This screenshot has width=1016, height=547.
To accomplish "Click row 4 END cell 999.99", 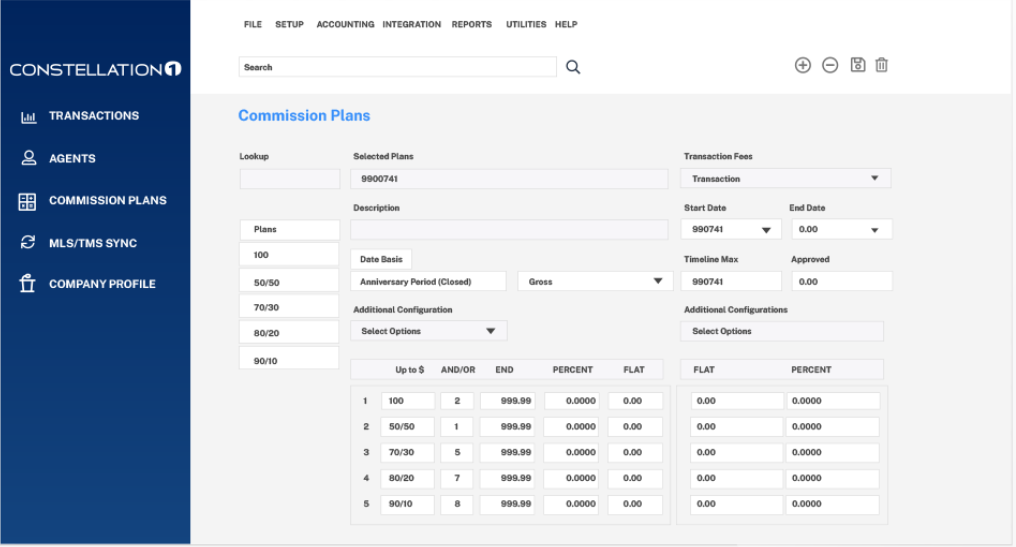I will pos(507,478).
